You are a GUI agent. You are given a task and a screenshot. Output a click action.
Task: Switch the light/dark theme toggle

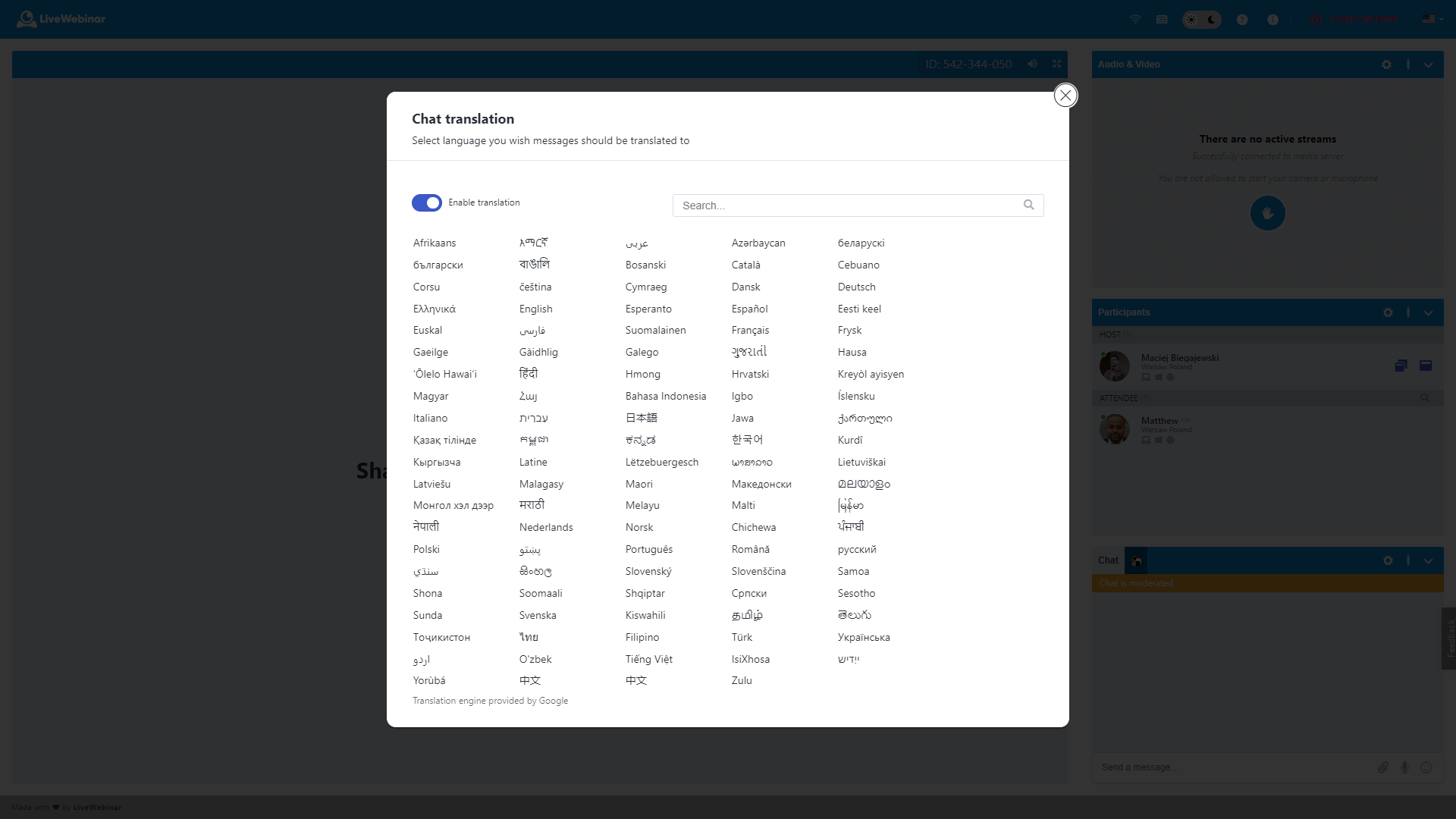1201,20
